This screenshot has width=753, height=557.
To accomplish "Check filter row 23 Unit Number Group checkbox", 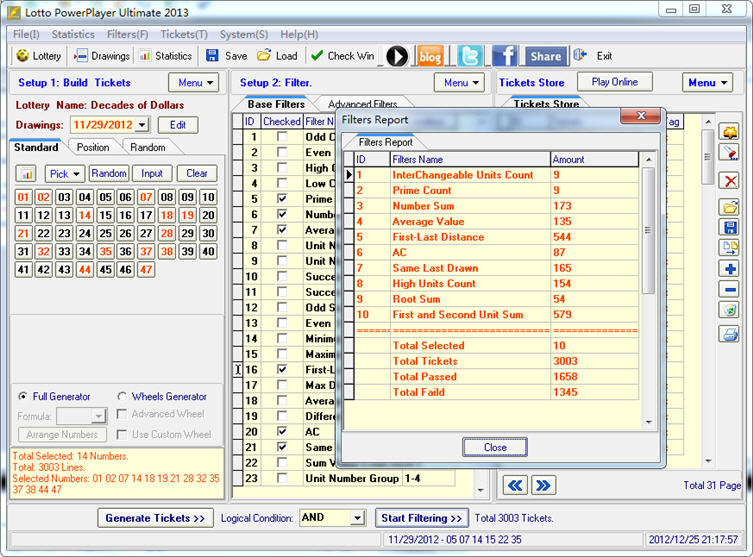I will point(282,478).
